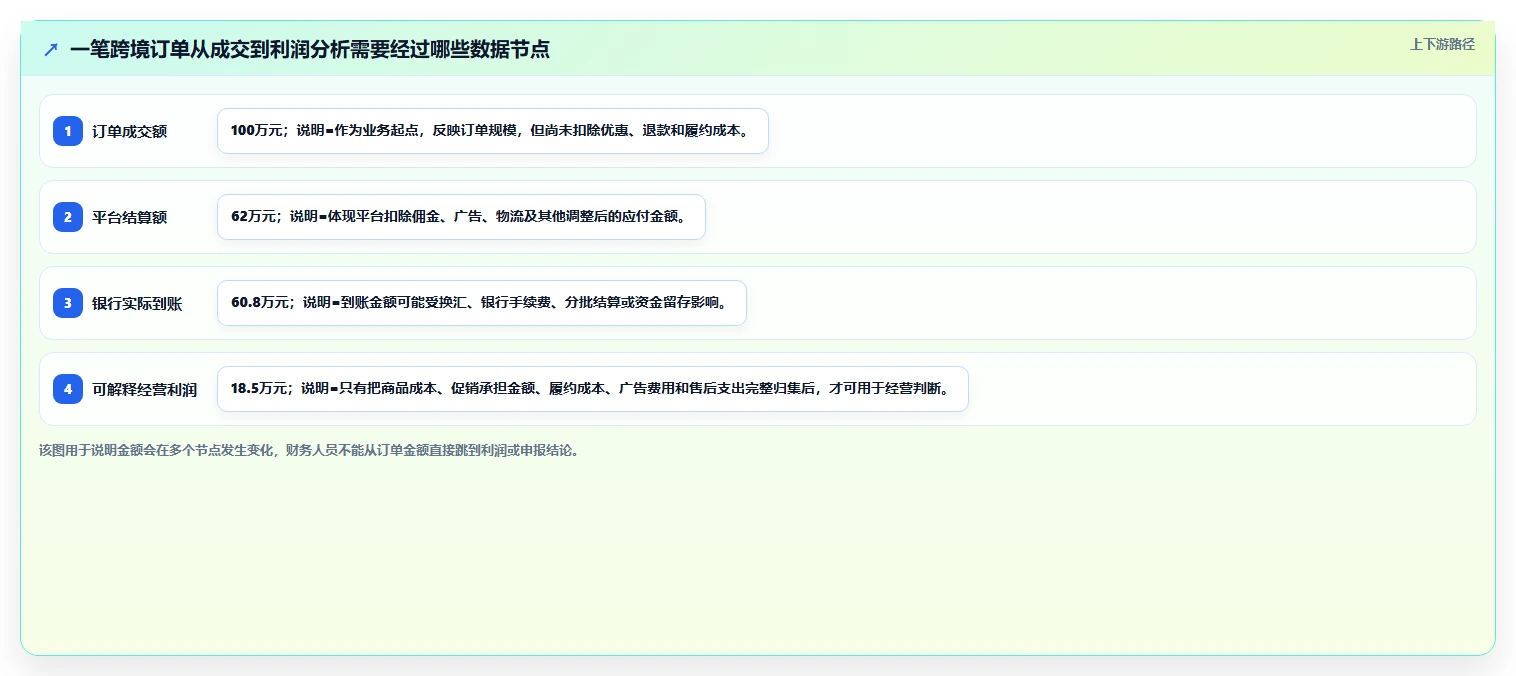Select the 订单成交额 label
This screenshot has height=676, width=1516.
tap(130, 131)
